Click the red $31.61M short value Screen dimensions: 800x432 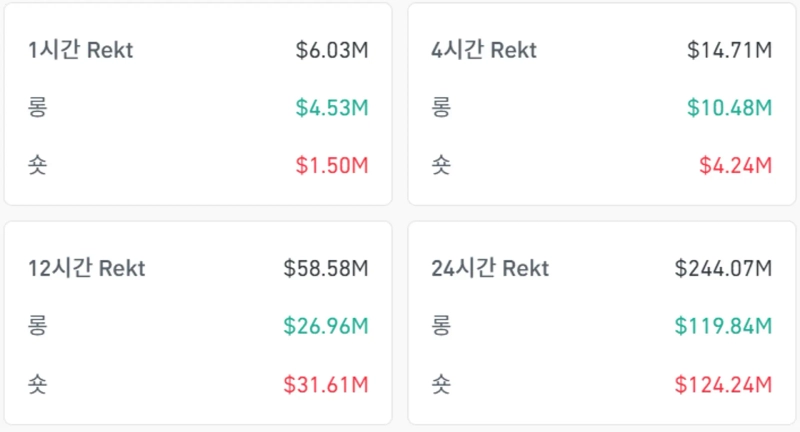pyautogui.click(x=326, y=383)
